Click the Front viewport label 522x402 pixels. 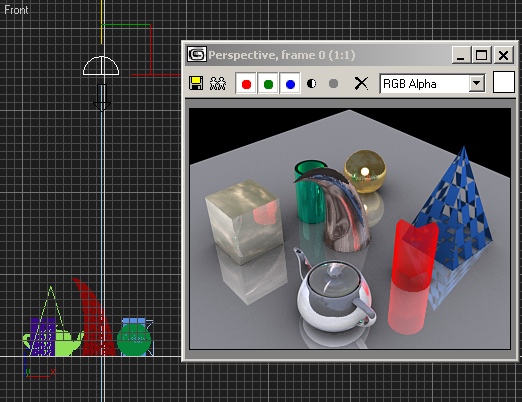(x=16, y=10)
